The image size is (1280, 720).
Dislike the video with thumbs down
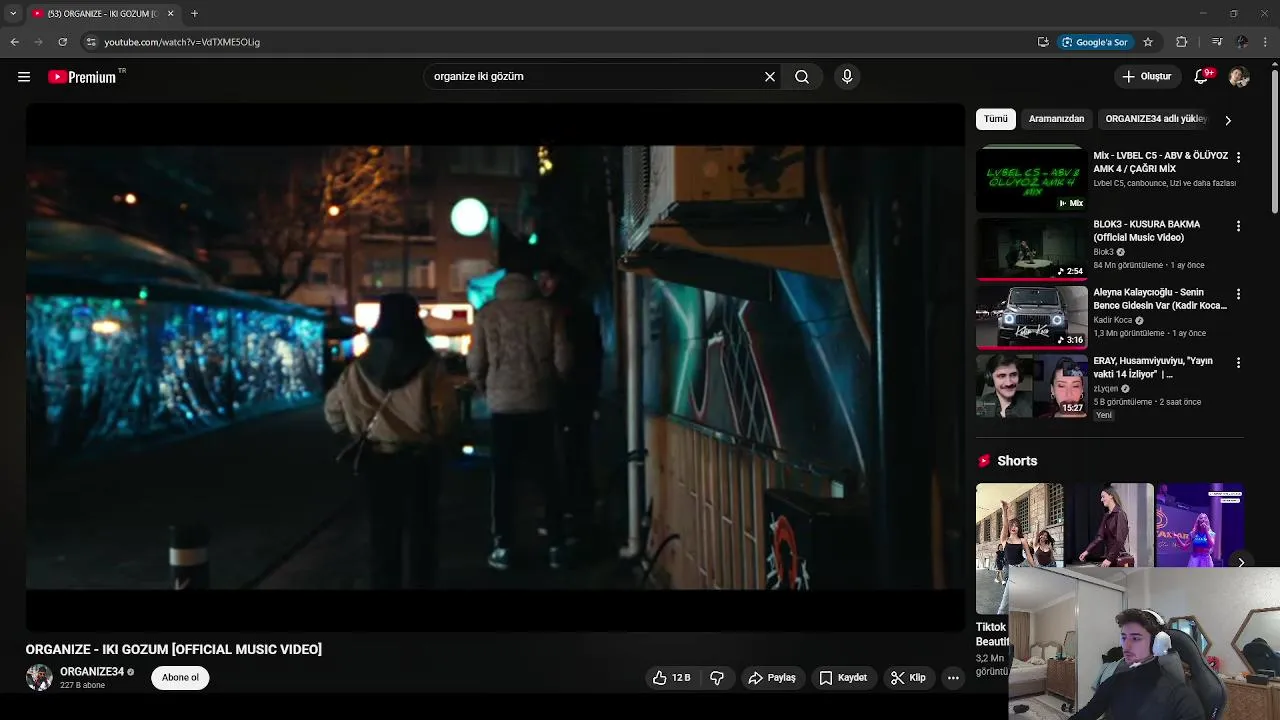coord(717,678)
